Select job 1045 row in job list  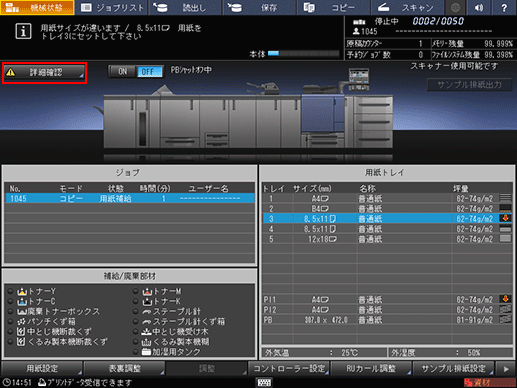[x=130, y=199]
